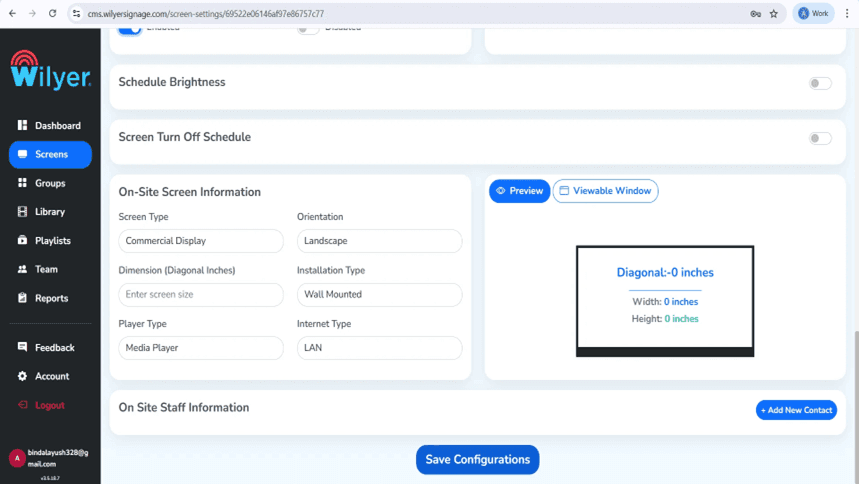The height and width of the screenshot is (484, 859).
Task: Open the Screen Type dropdown
Action: [201, 241]
